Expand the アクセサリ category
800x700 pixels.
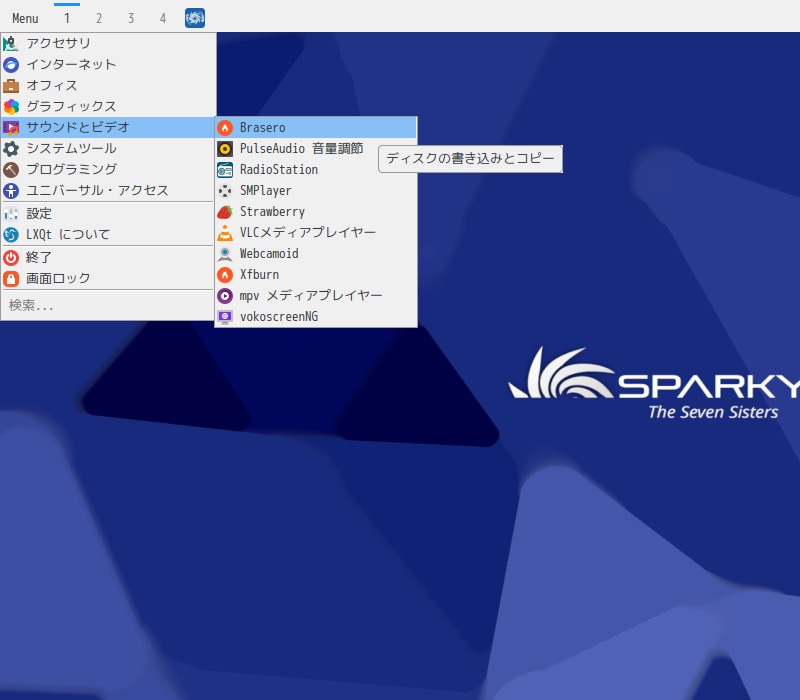coord(108,43)
